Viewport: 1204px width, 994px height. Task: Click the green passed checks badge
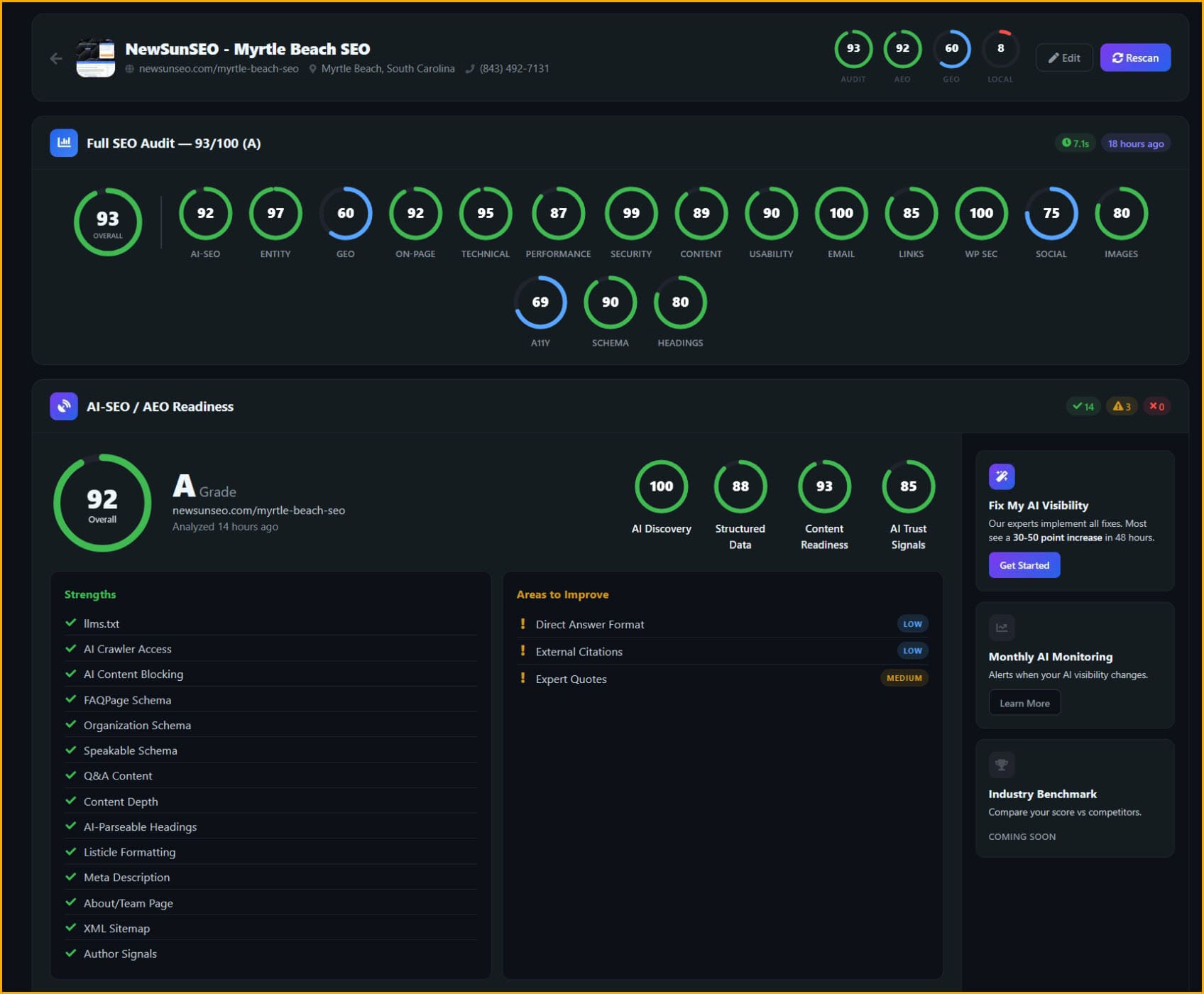point(1083,406)
